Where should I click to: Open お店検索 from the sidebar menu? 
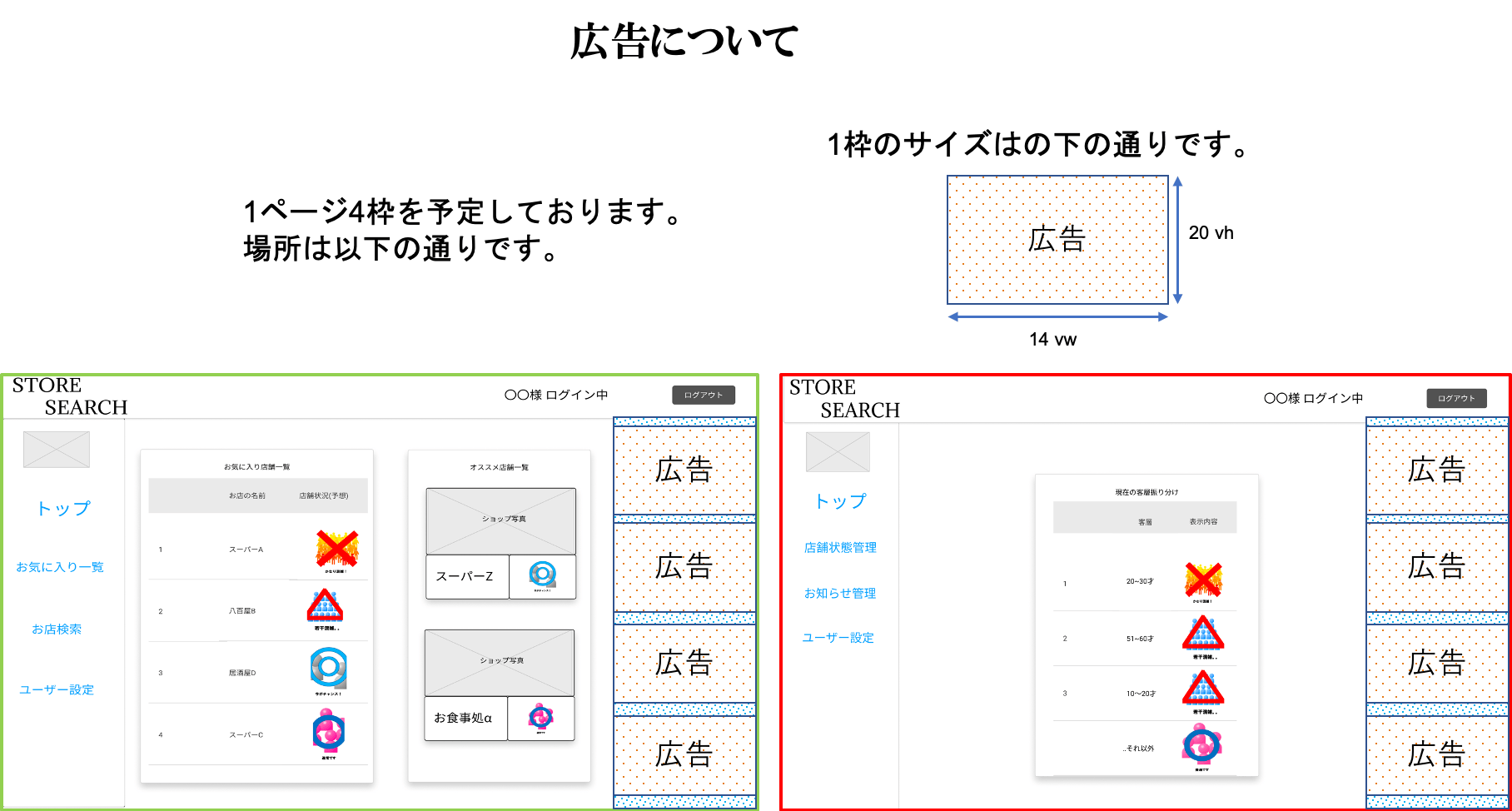tap(57, 629)
